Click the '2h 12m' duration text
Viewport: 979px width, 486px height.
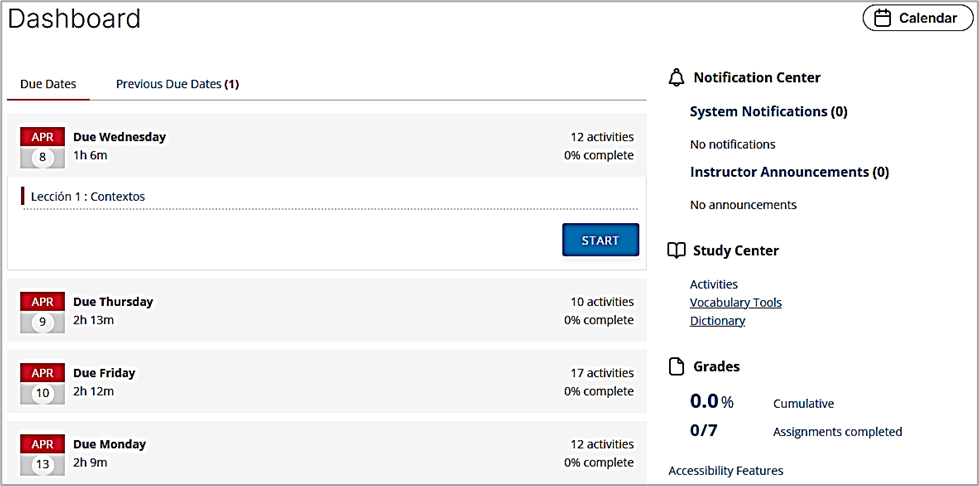point(94,391)
